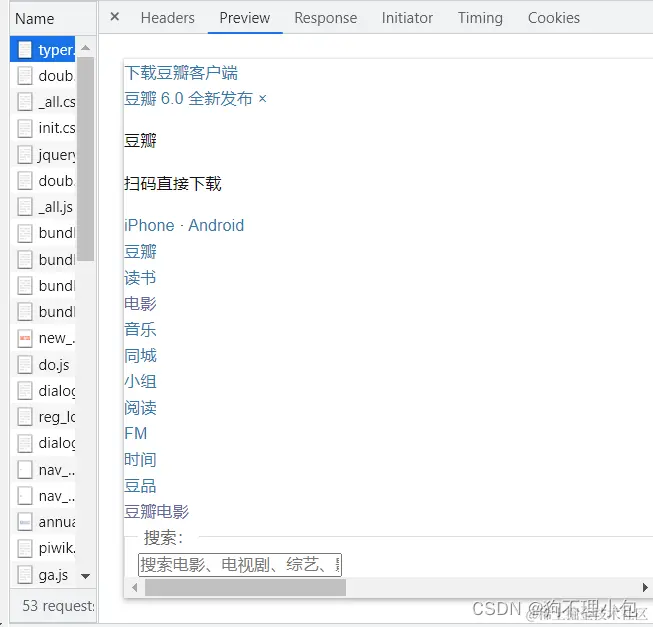Close the request details panel
653x627 pixels.
coord(115,17)
